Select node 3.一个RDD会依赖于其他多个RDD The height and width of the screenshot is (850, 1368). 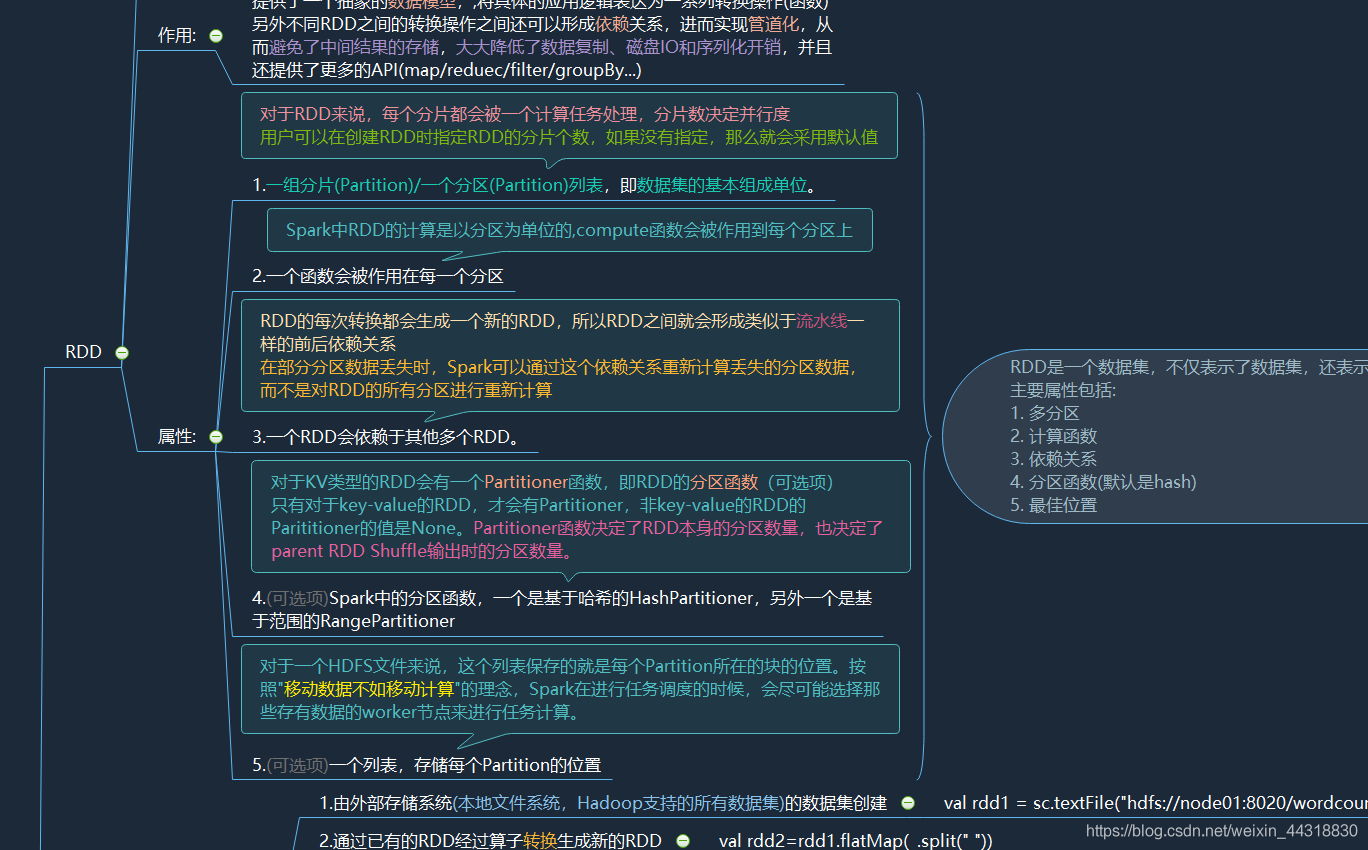386,437
